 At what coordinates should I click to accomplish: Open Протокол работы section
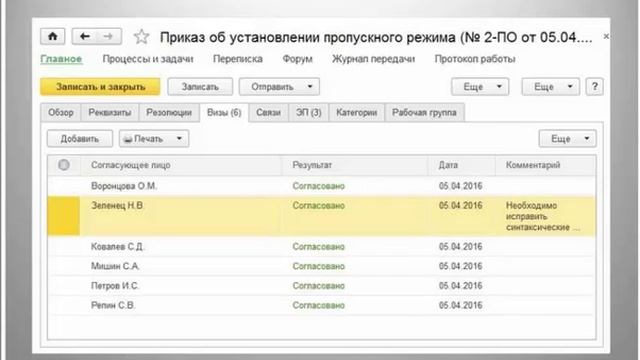(x=475, y=59)
